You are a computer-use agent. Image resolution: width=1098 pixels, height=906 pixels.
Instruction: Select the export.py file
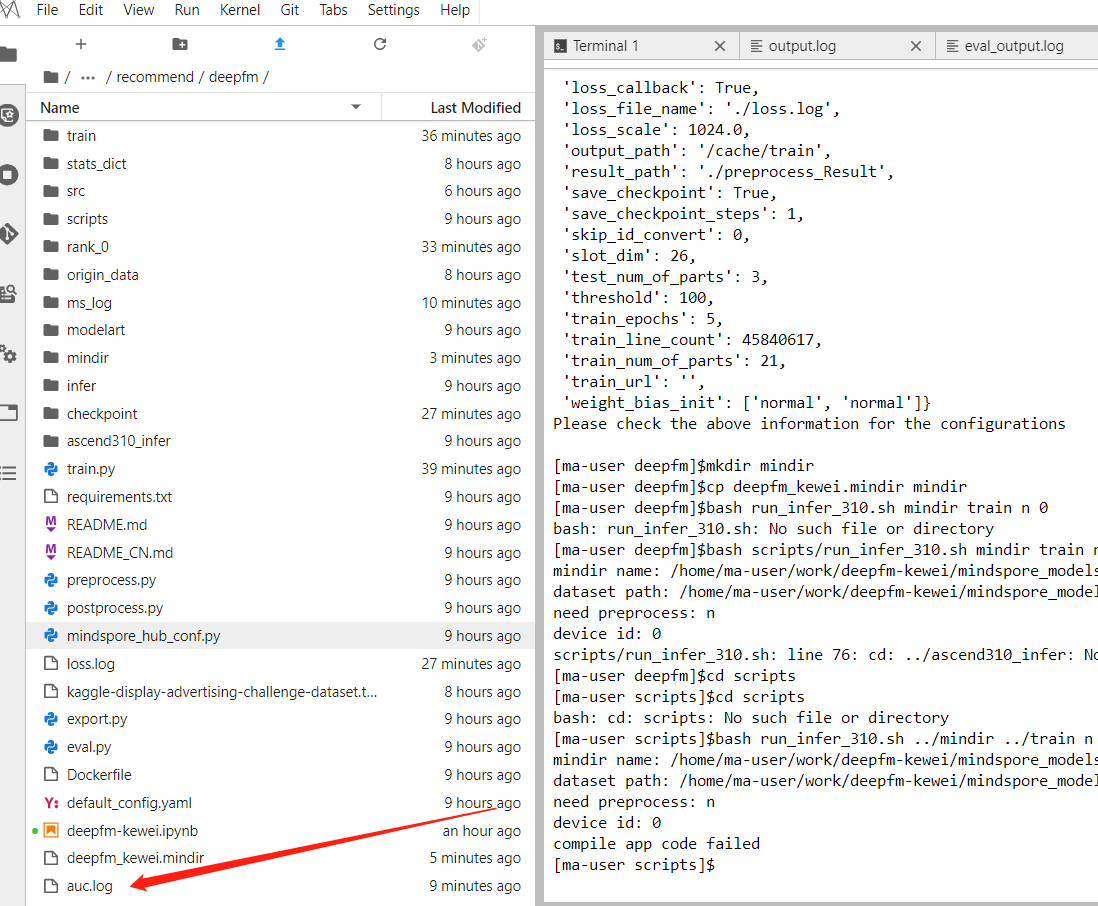281,719
